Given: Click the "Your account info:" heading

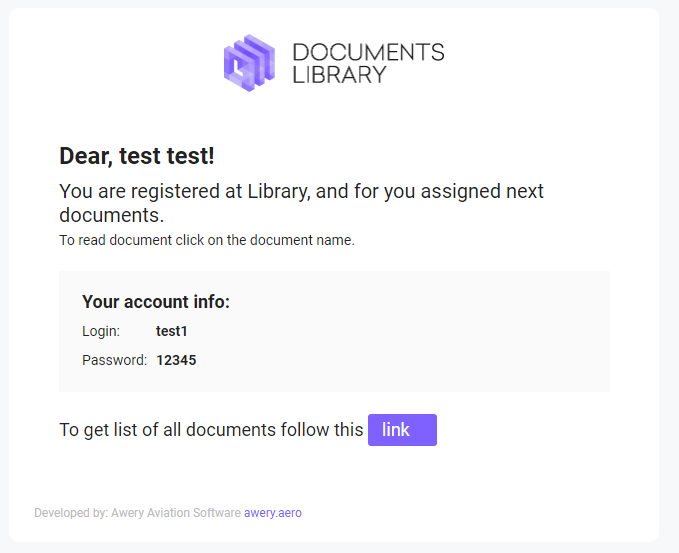Looking at the screenshot, I should coord(156,302).
